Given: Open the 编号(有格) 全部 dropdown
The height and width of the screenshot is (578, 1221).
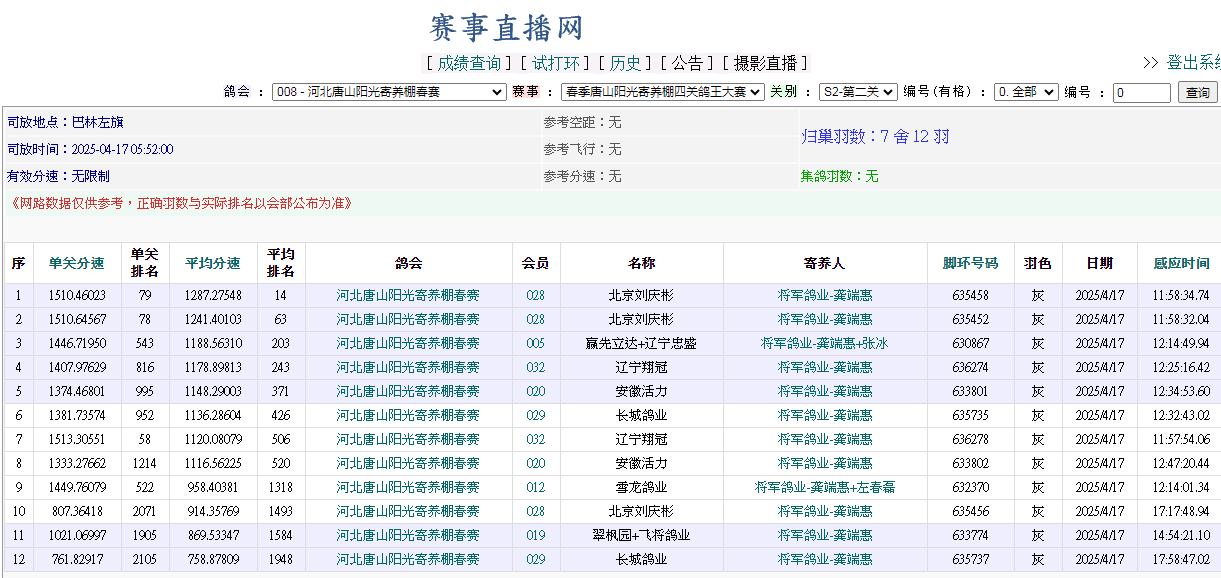Looking at the screenshot, I should pos(1026,92).
